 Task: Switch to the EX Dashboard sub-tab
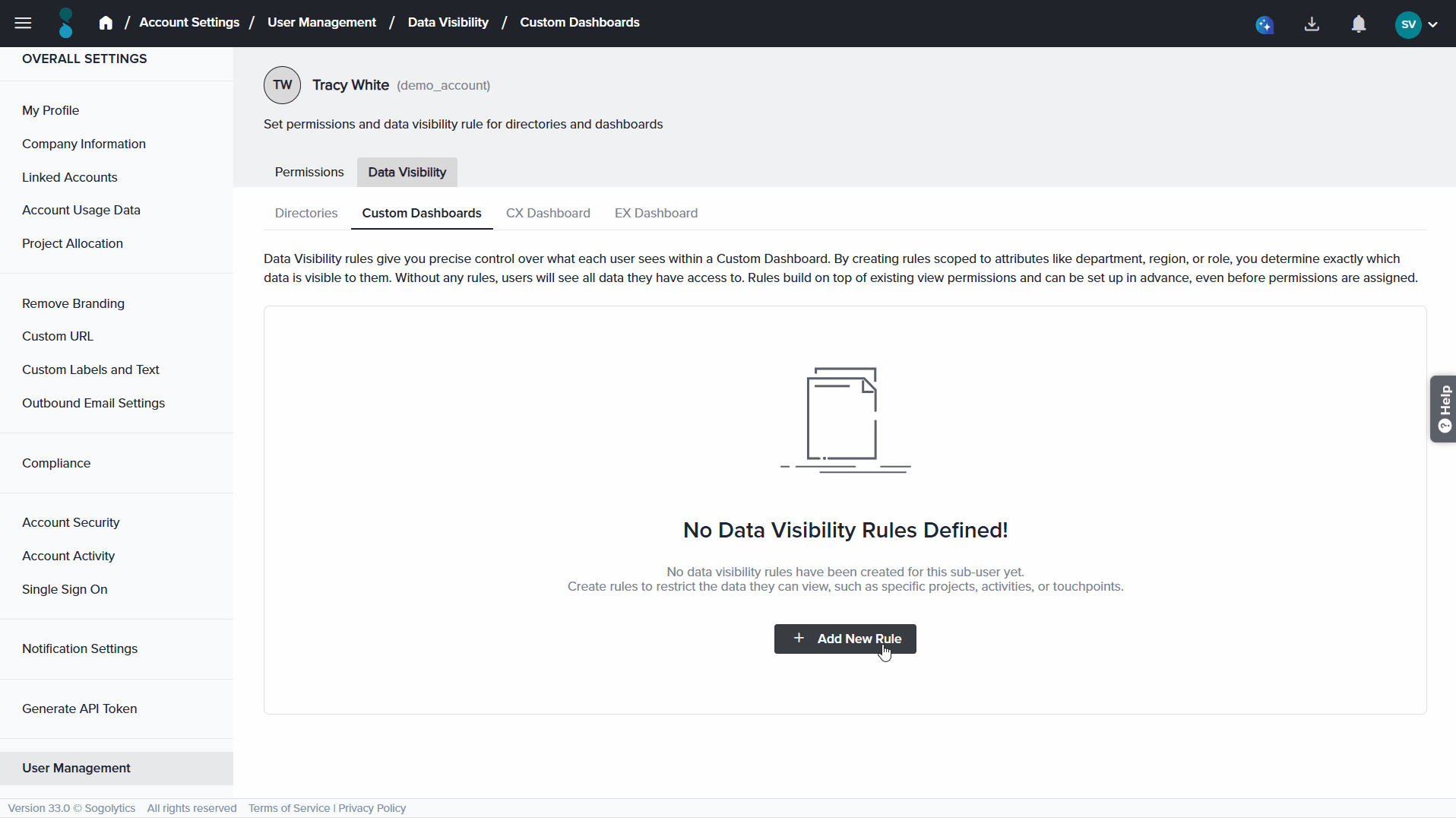[x=656, y=214]
